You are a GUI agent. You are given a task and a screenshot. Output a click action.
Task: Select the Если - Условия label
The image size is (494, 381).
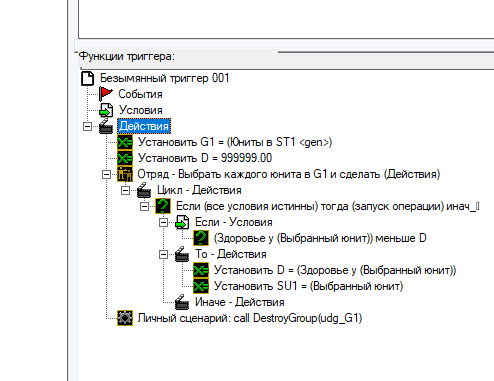(234, 222)
